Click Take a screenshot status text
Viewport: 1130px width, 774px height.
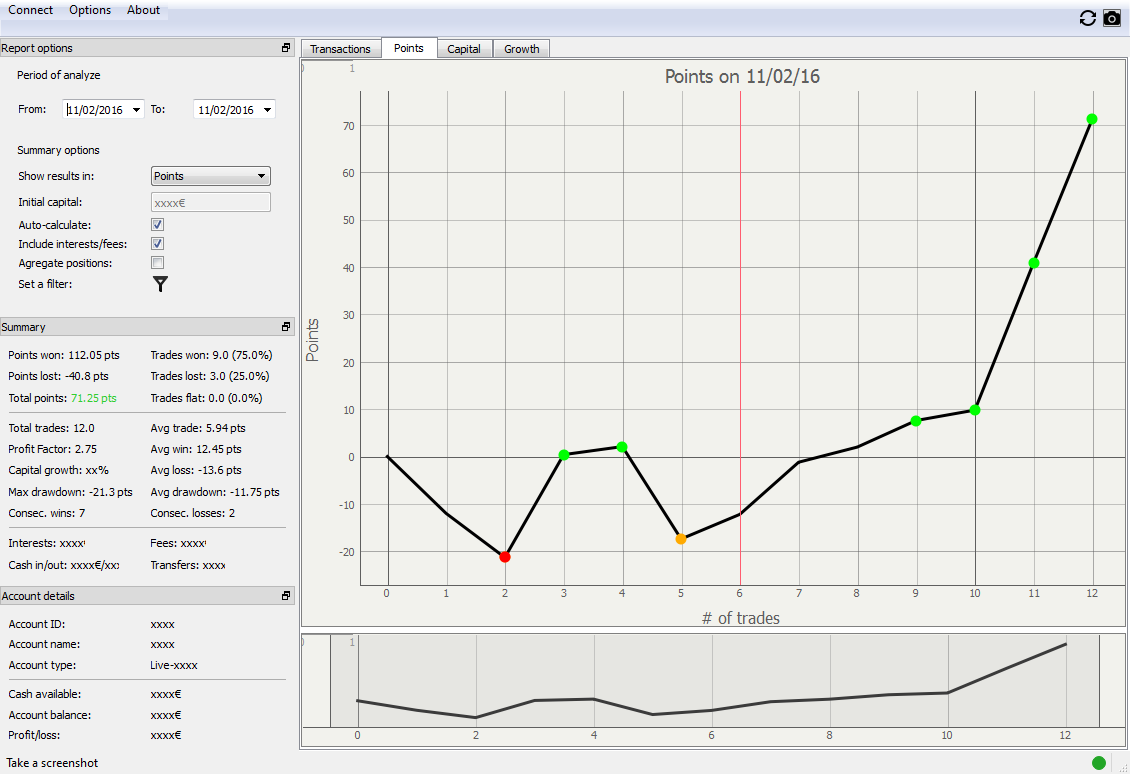[x=52, y=762]
